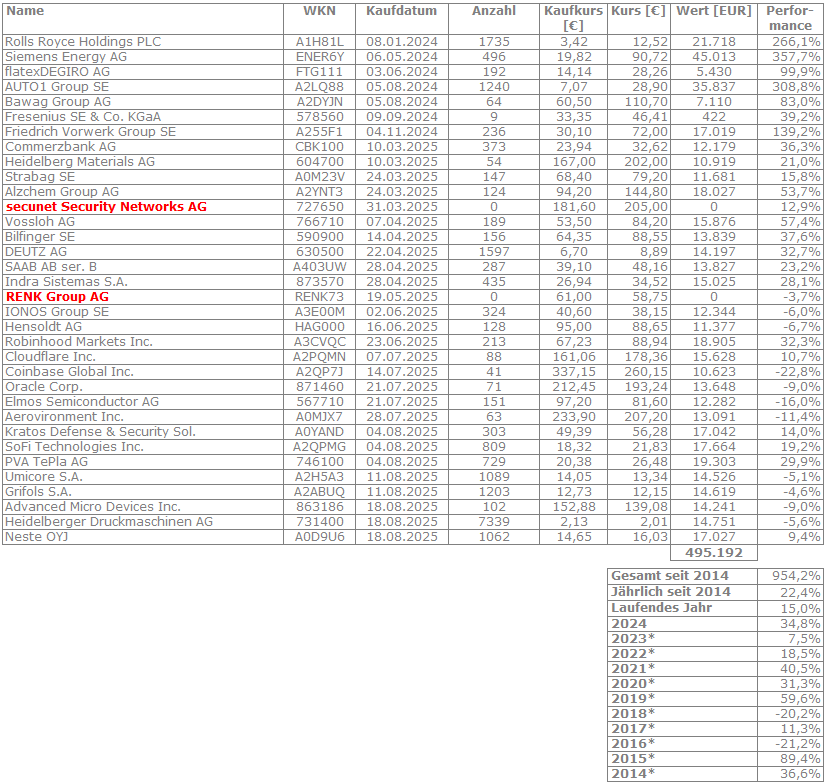Click the Jährlich seit 2014 label
Screen dimensions: 827x784
tap(671, 592)
